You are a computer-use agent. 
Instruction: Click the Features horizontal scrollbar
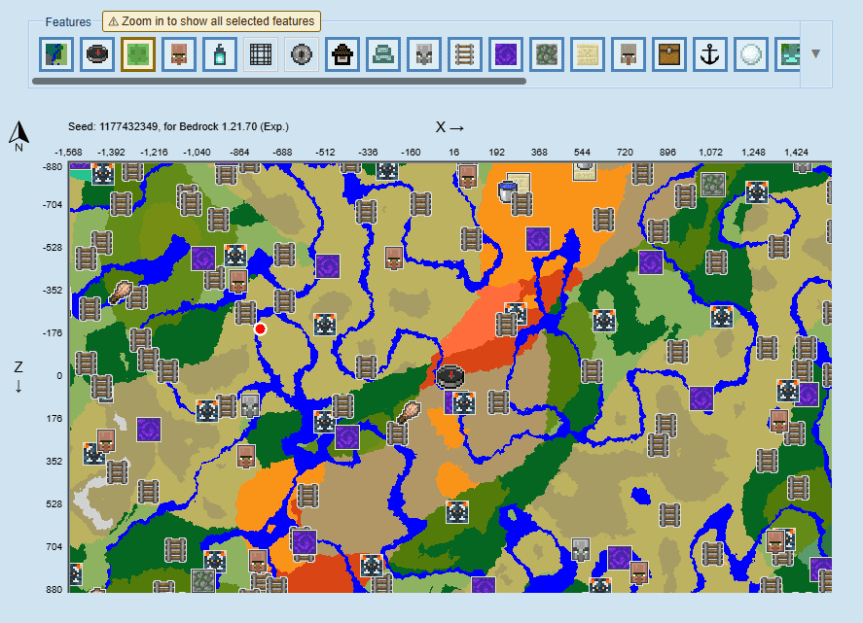(x=280, y=81)
